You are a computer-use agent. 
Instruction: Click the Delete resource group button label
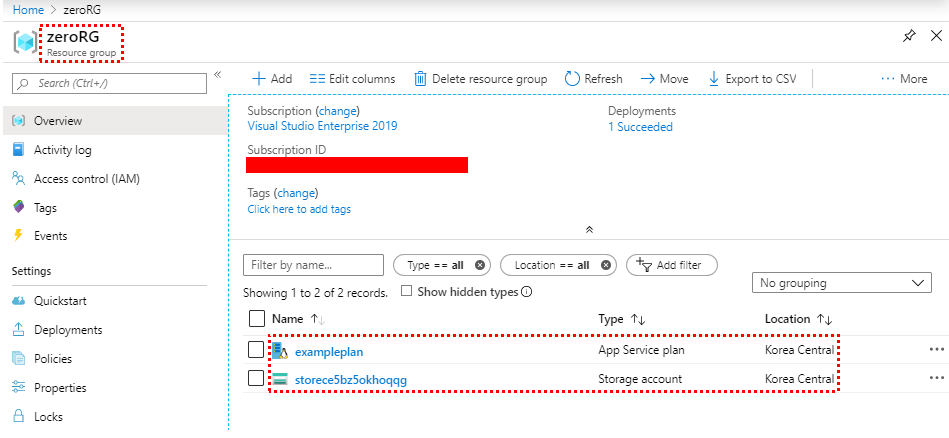(x=490, y=79)
